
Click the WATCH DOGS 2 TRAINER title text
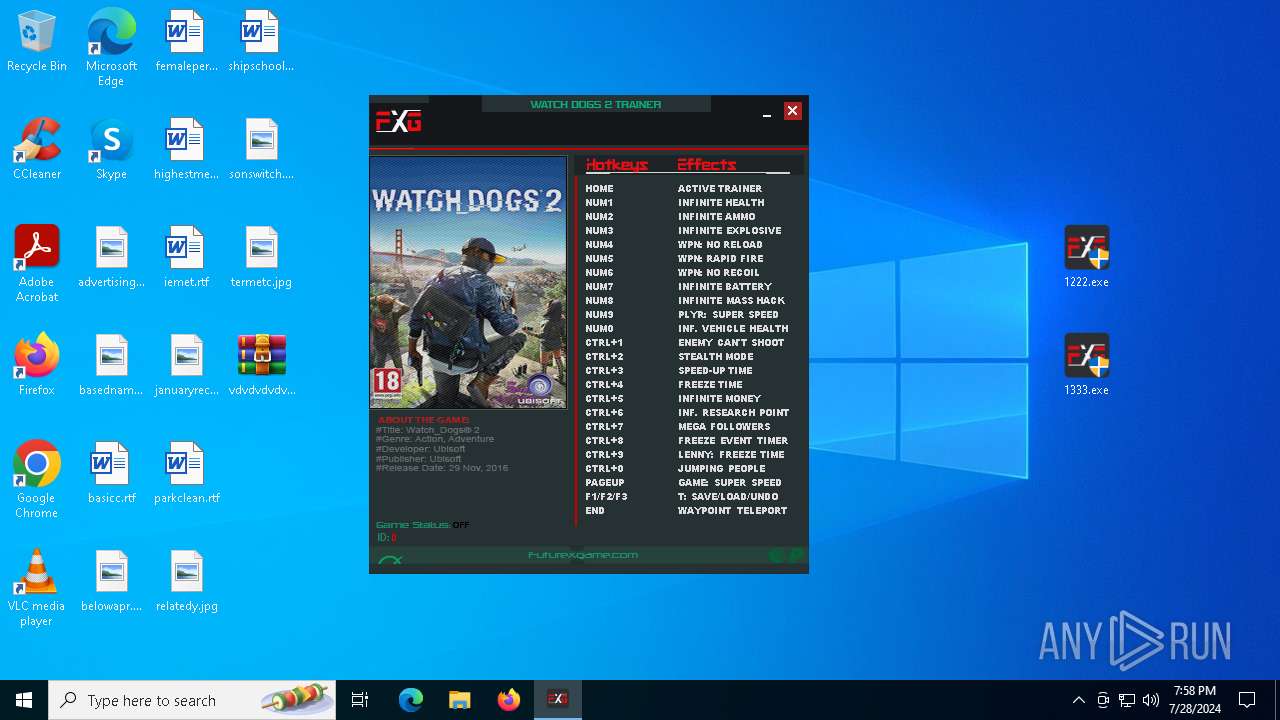pyautogui.click(x=595, y=104)
